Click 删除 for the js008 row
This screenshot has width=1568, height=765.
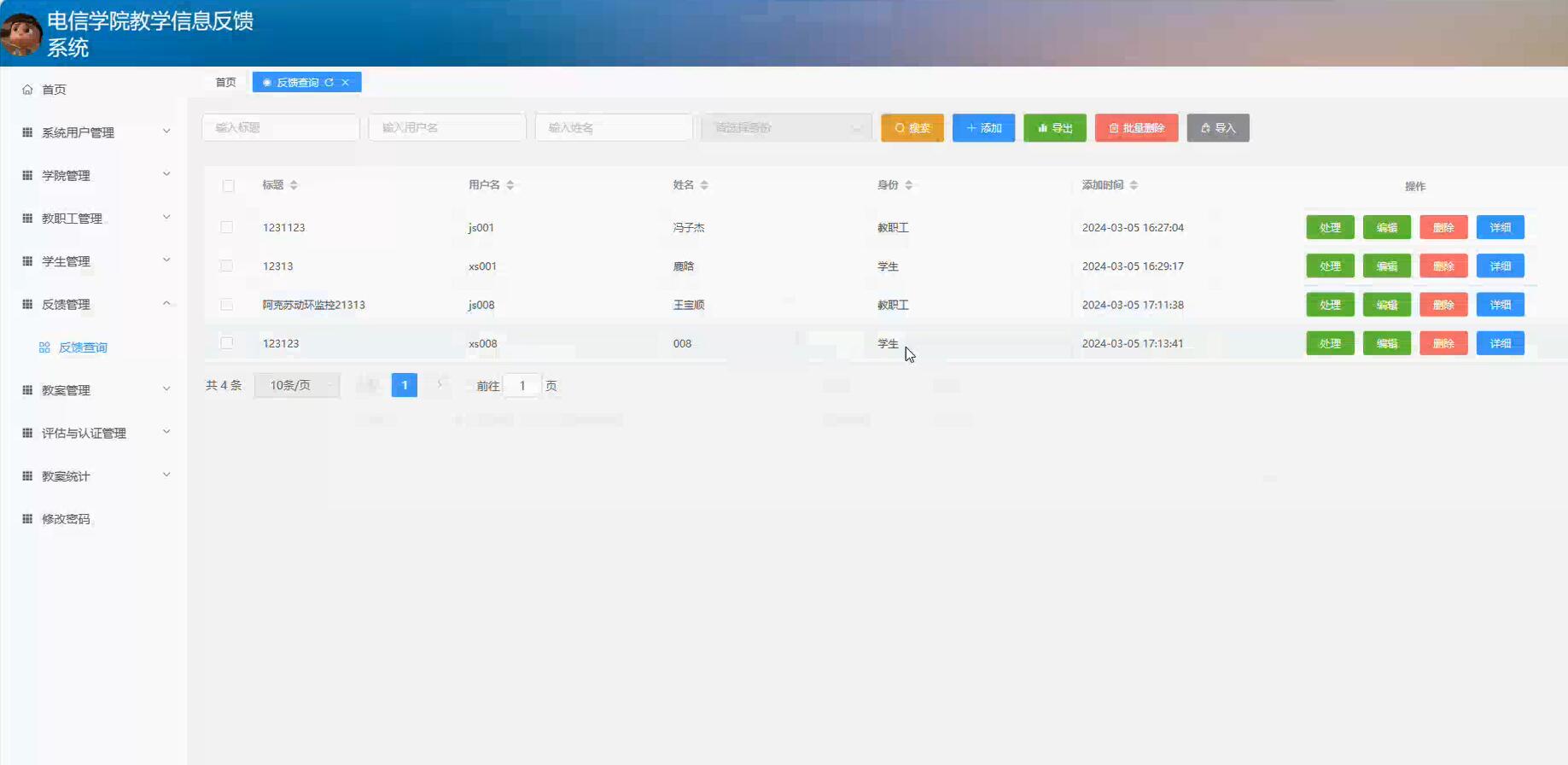[x=1443, y=304]
